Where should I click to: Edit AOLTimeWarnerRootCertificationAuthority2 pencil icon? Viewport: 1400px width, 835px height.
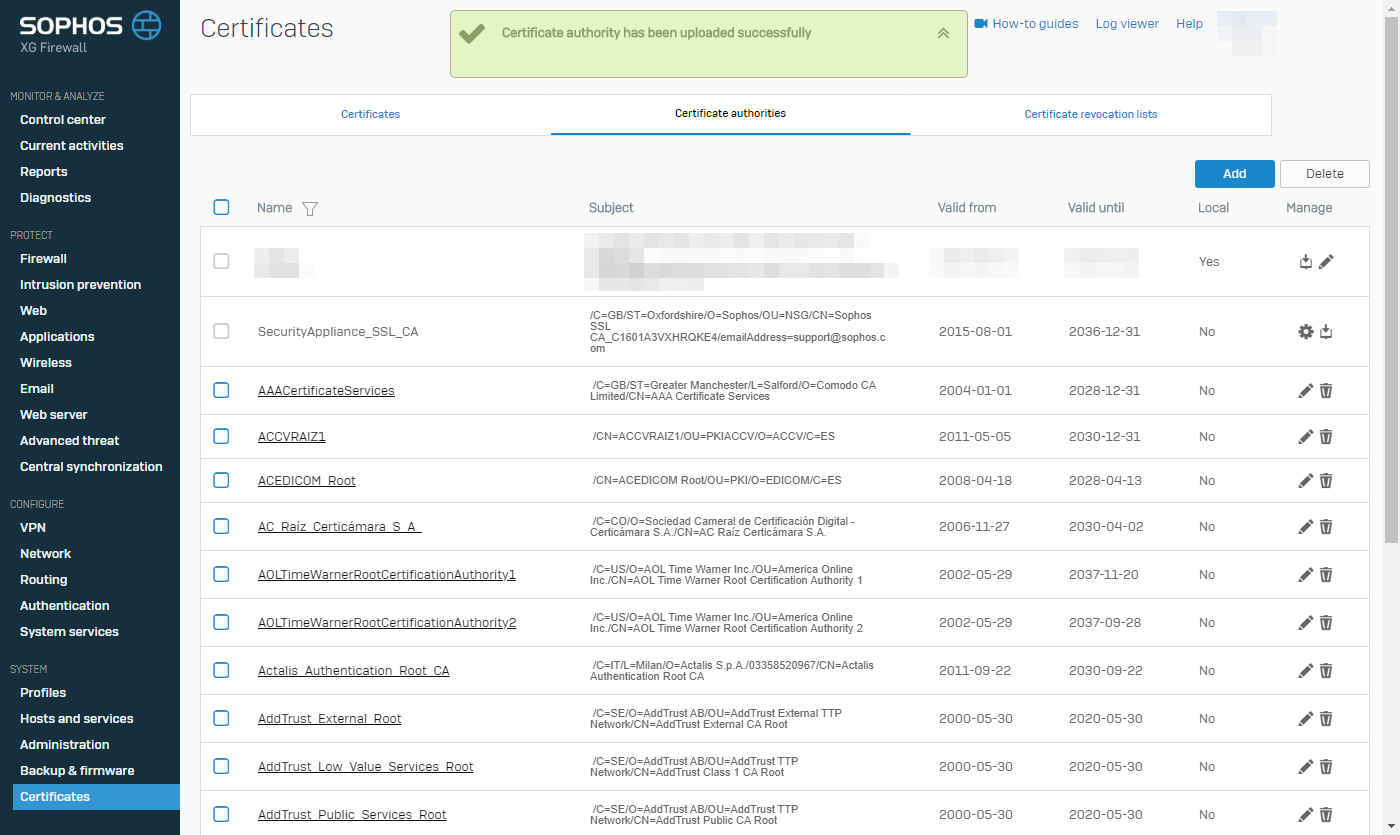[x=1306, y=623]
